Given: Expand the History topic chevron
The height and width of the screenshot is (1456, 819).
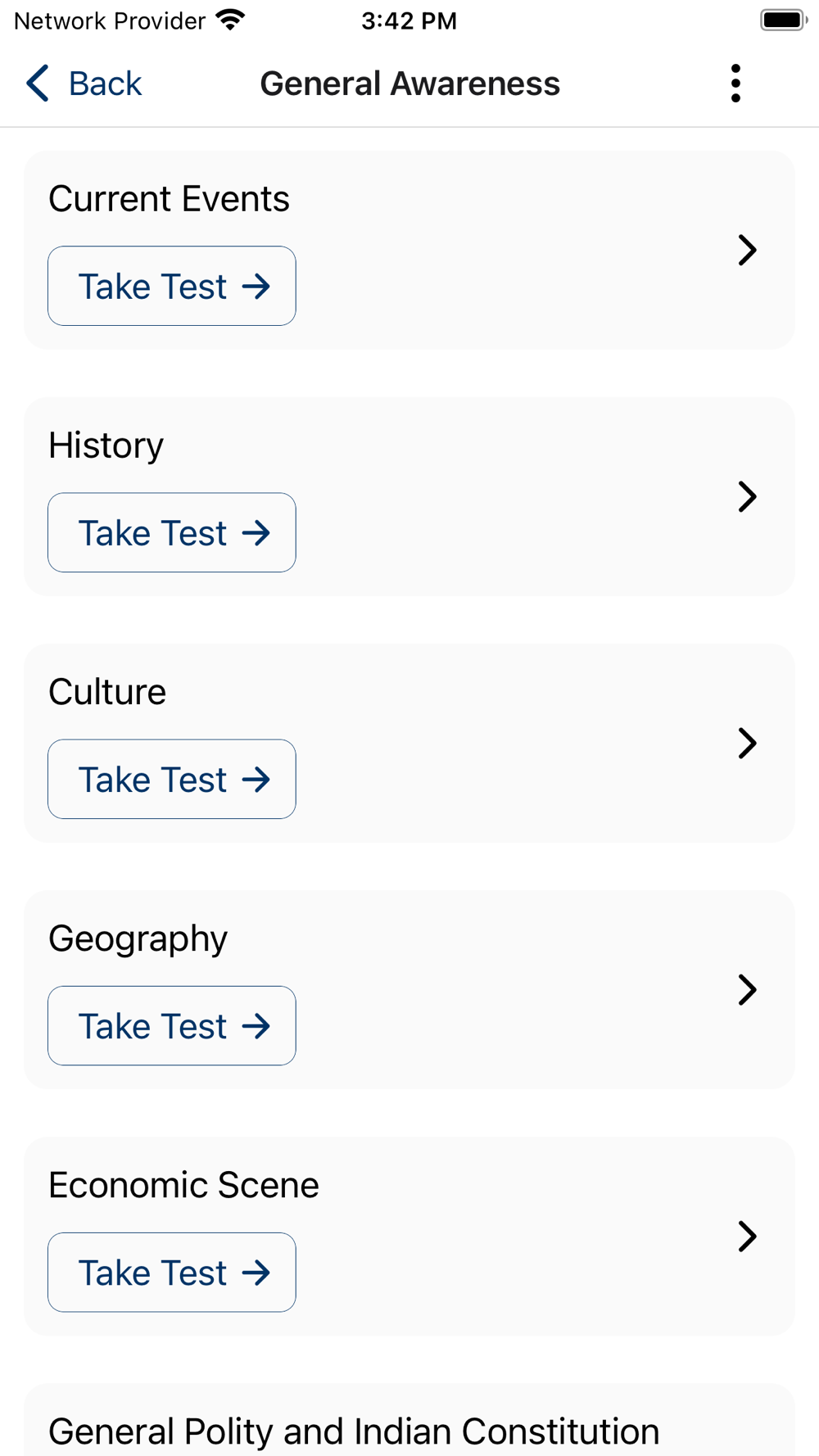Looking at the screenshot, I should coord(747,496).
